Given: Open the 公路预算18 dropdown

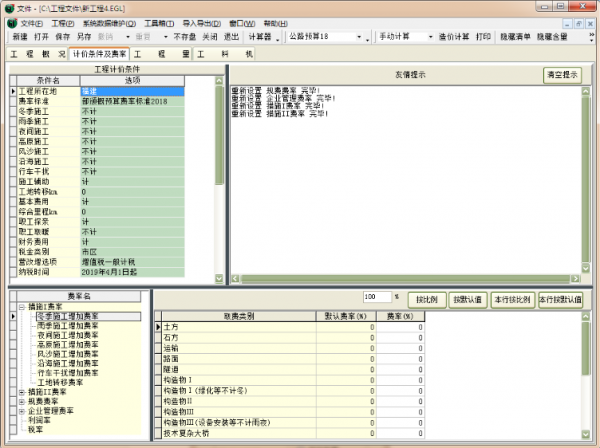Looking at the screenshot, I should coord(359,37).
